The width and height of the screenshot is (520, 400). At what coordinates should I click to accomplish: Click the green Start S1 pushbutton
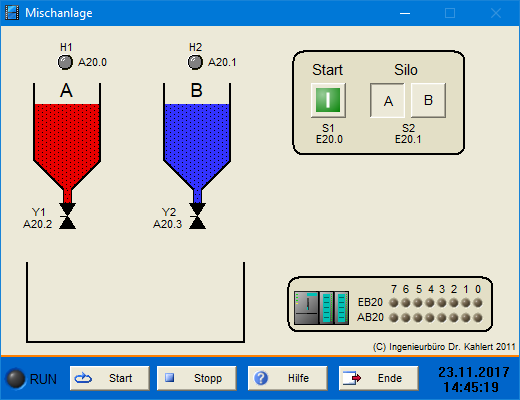(x=328, y=100)
